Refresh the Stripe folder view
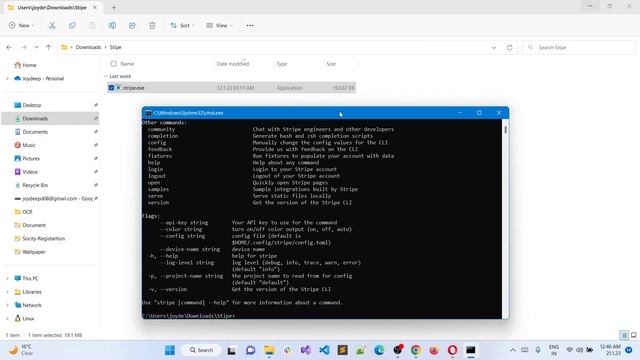 509,47
